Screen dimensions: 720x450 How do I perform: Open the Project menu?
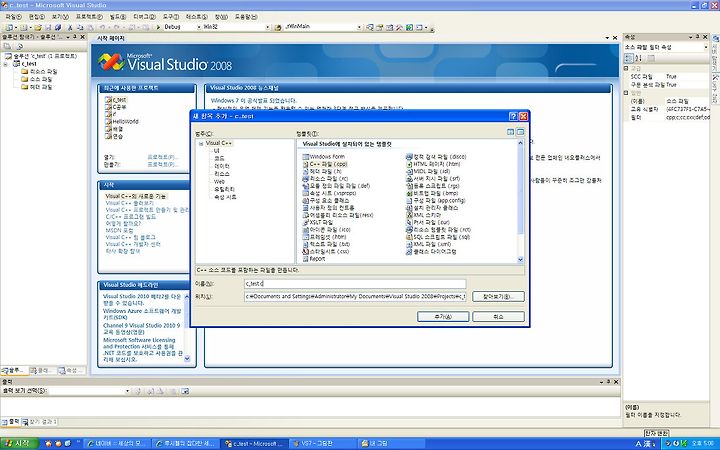[89, 17]
